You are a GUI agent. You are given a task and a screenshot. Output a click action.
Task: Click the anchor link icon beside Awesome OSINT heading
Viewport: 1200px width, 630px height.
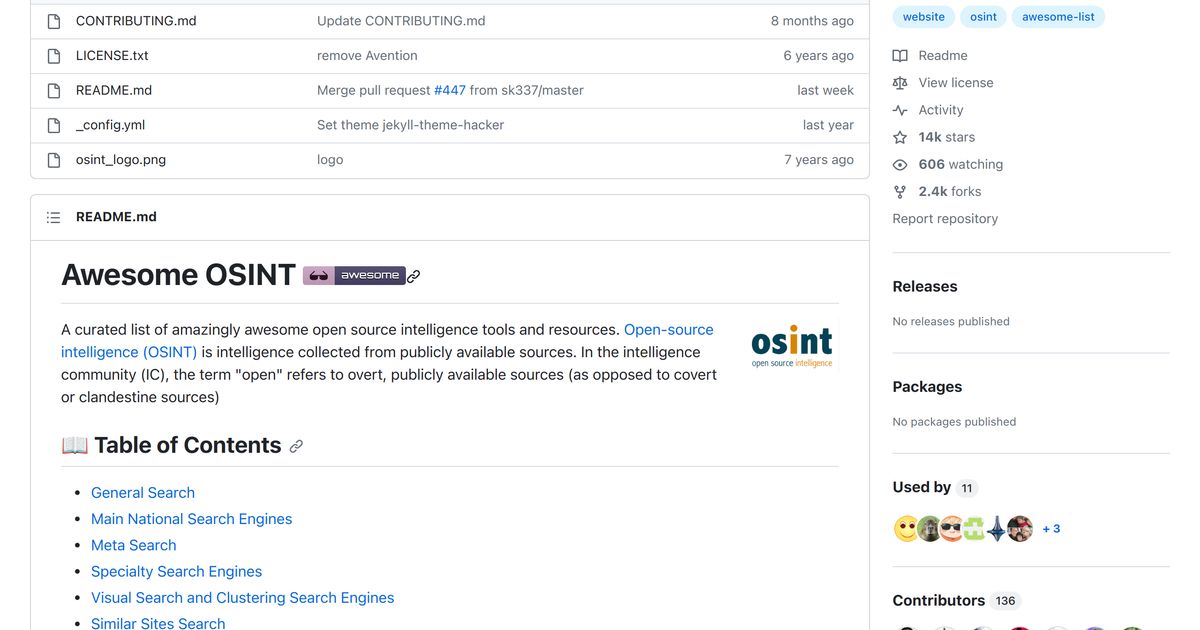[413, 276]
